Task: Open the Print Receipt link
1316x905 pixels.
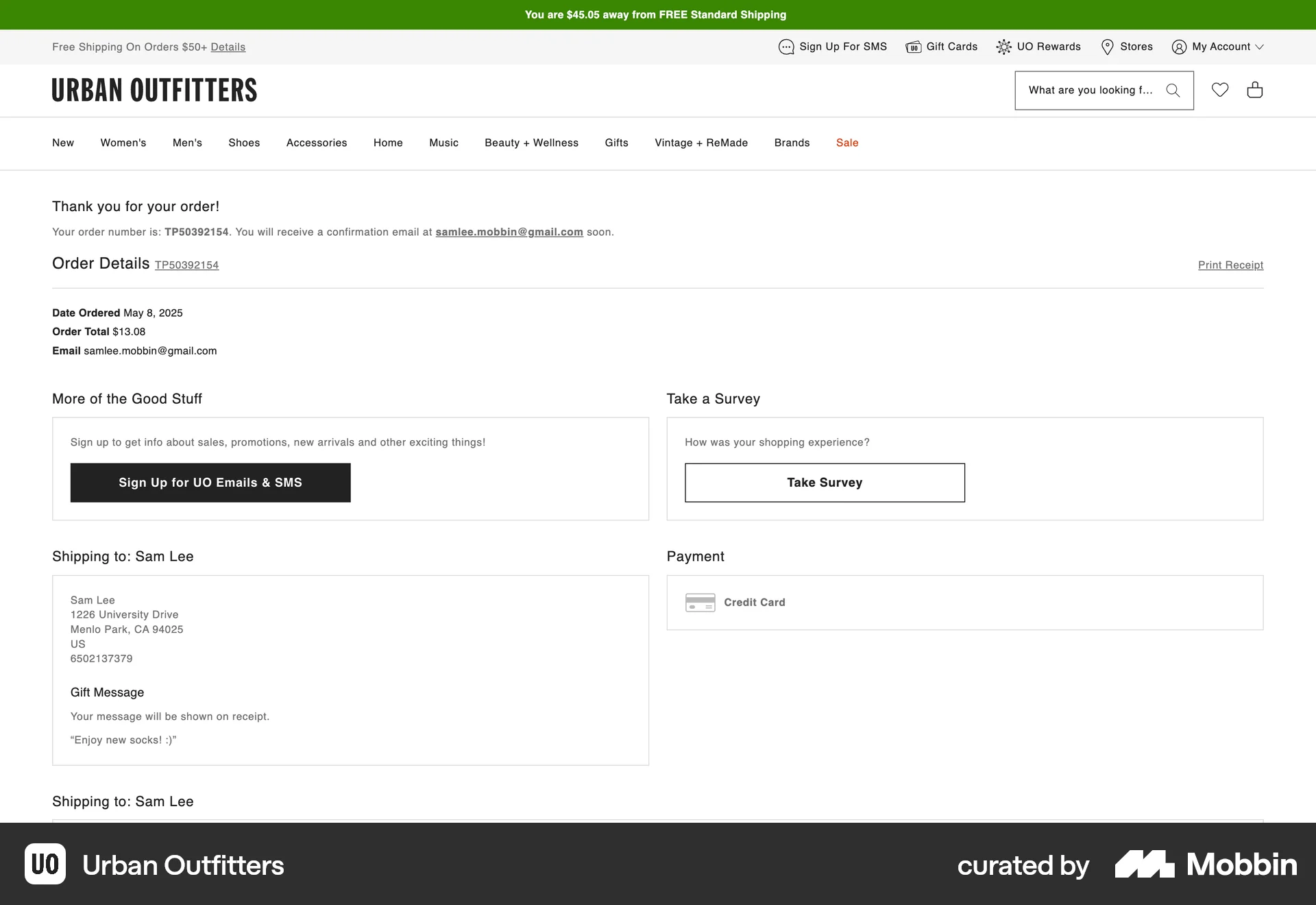Action: [x=1230, y=265]
